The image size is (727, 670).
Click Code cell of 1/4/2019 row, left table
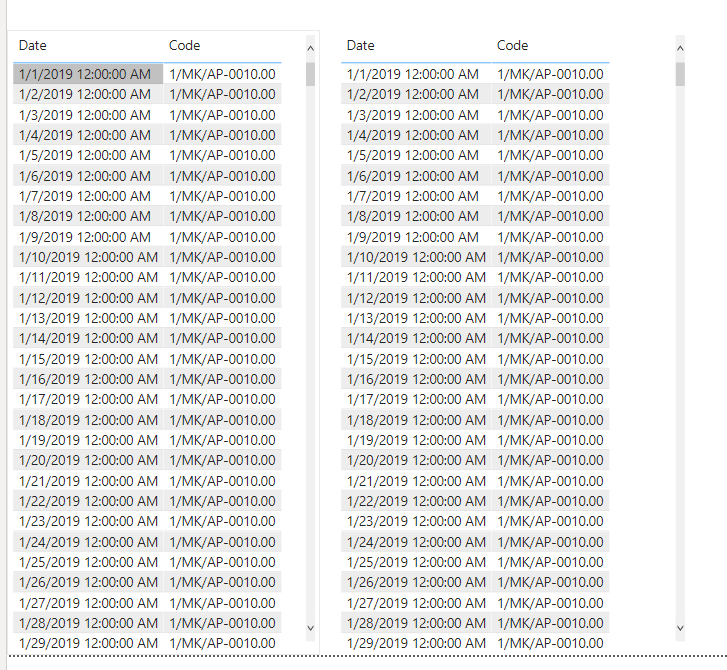tap(223, 135)
